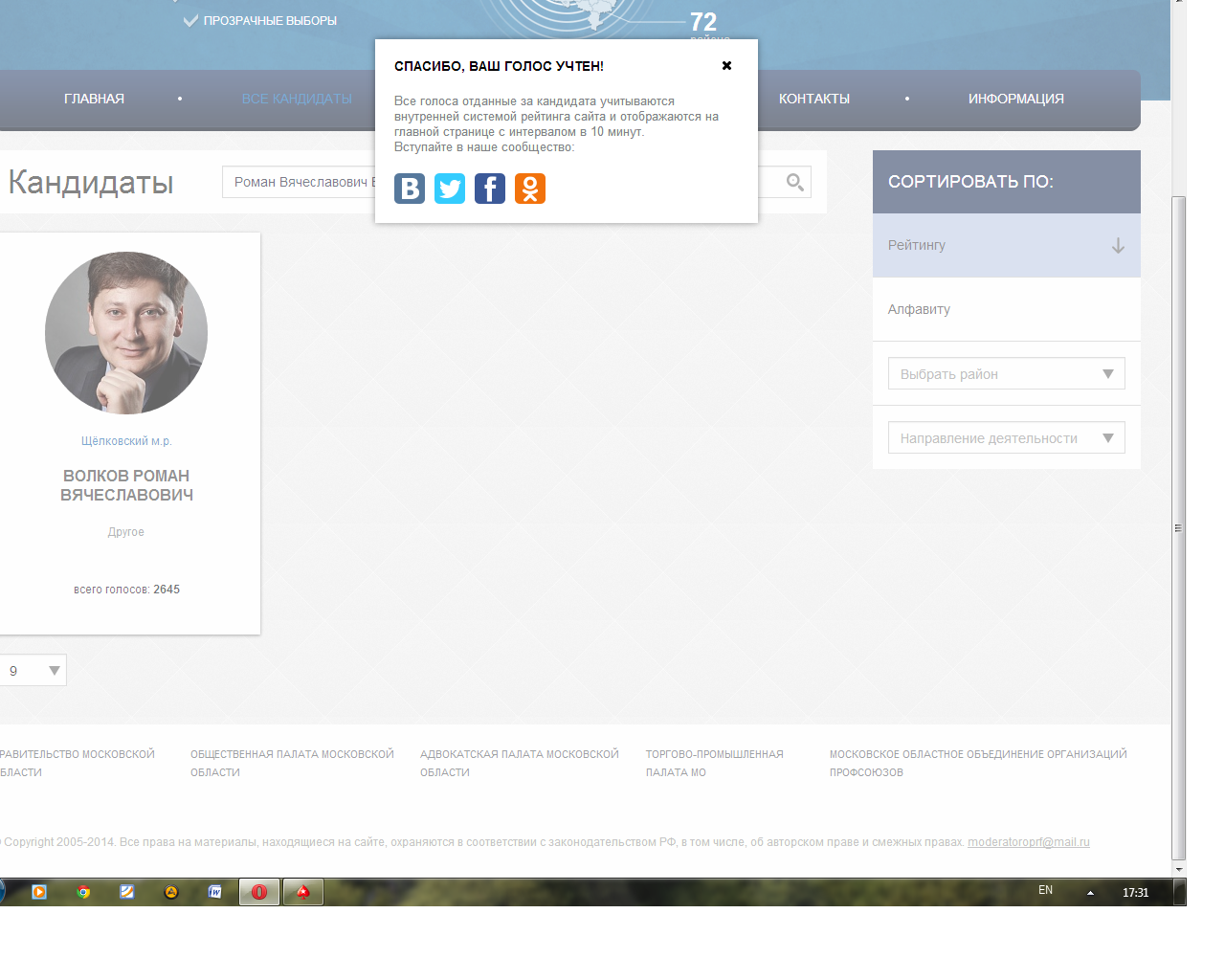Viewport: 1225px width, 980px height.
Task: Open Московское областное объединение профсоюзов link
Action: pos(978,763)
